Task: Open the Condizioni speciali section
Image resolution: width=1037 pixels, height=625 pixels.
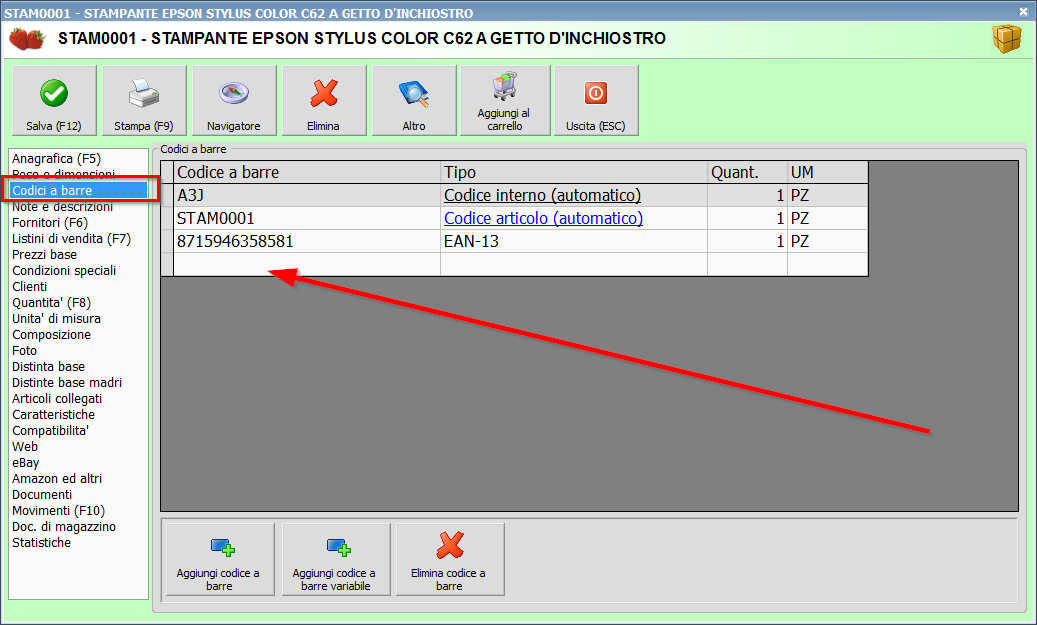Action: pos(64,271)
